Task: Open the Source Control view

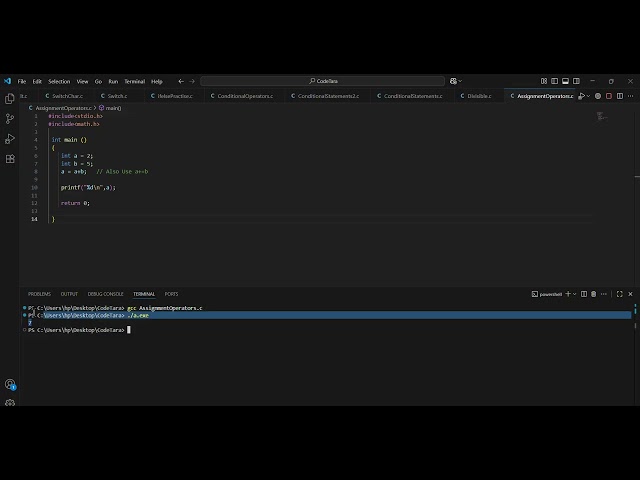Action: click(10, 119)
